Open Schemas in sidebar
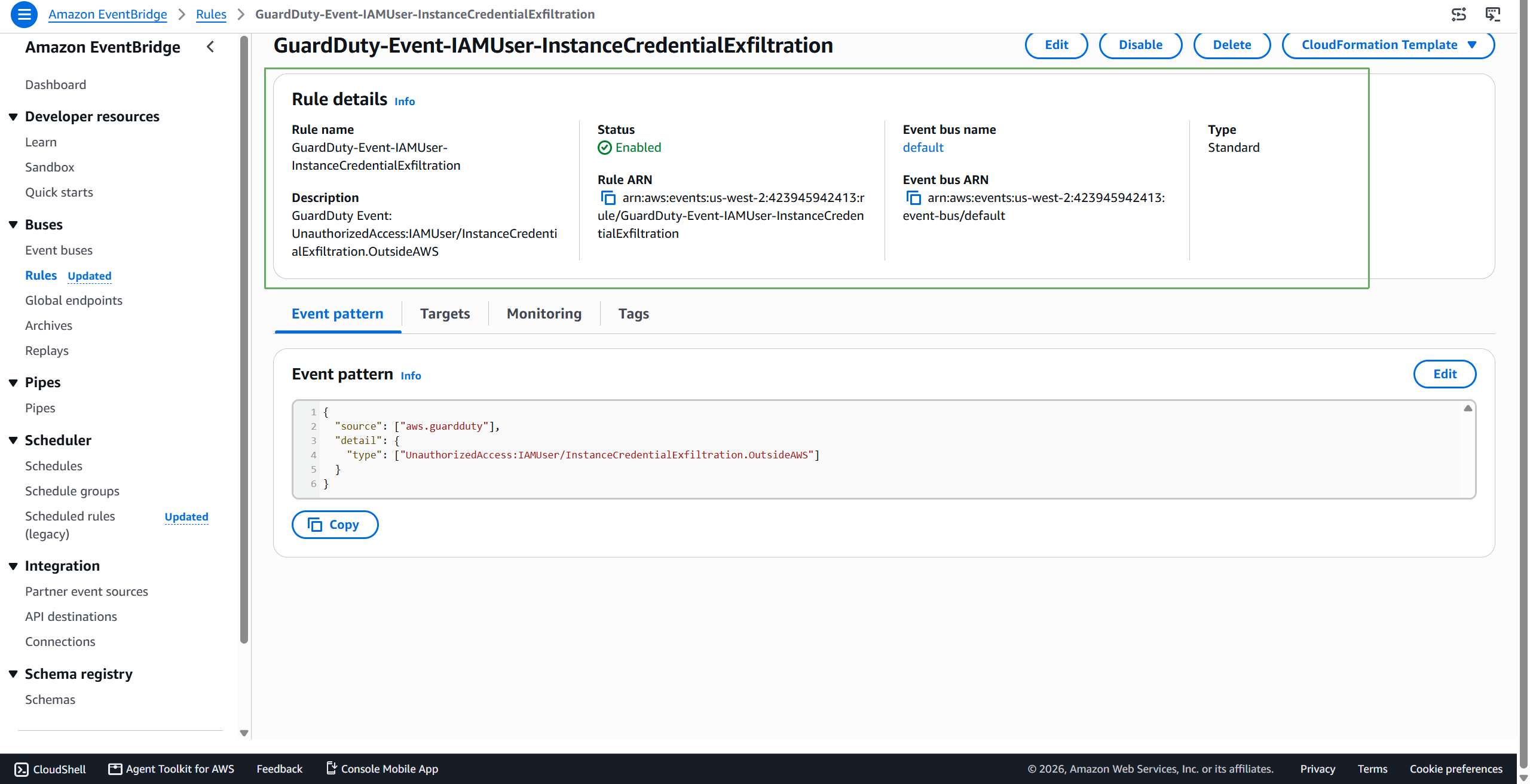The image size is (1530, 784). [50, 700]
